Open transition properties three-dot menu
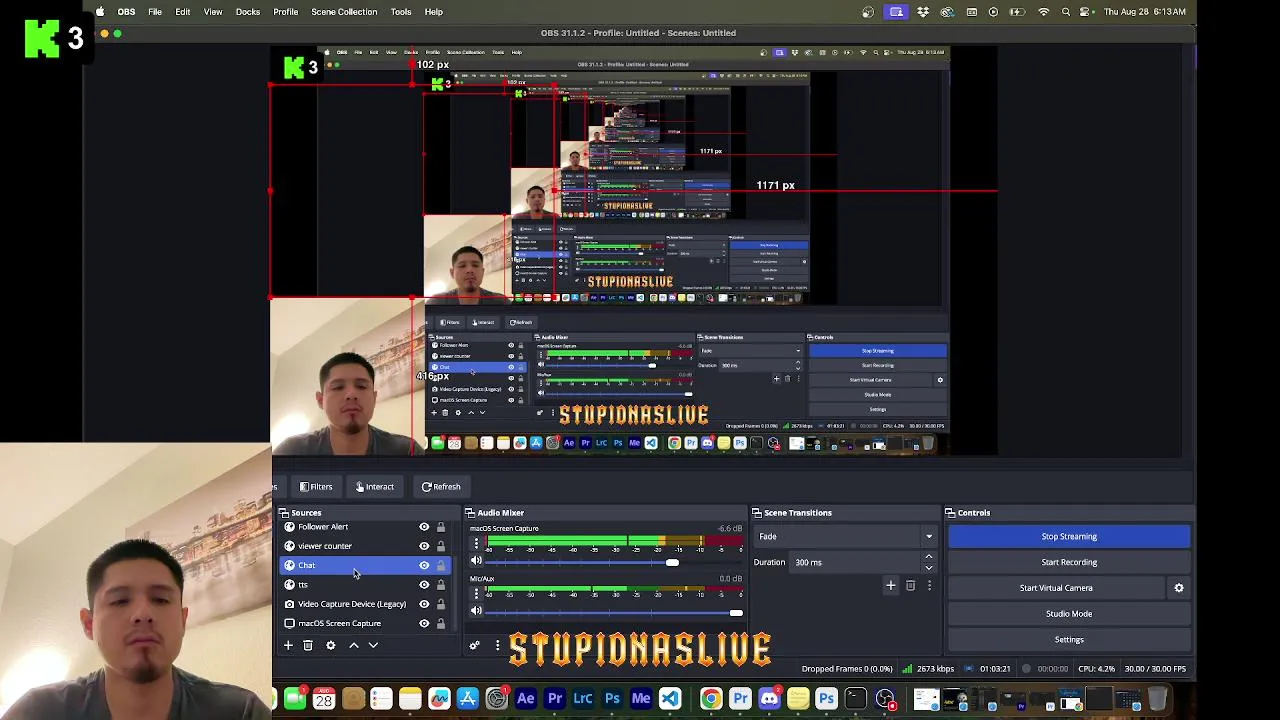Viewport: 1280px width, 720px height. point(929,585)
